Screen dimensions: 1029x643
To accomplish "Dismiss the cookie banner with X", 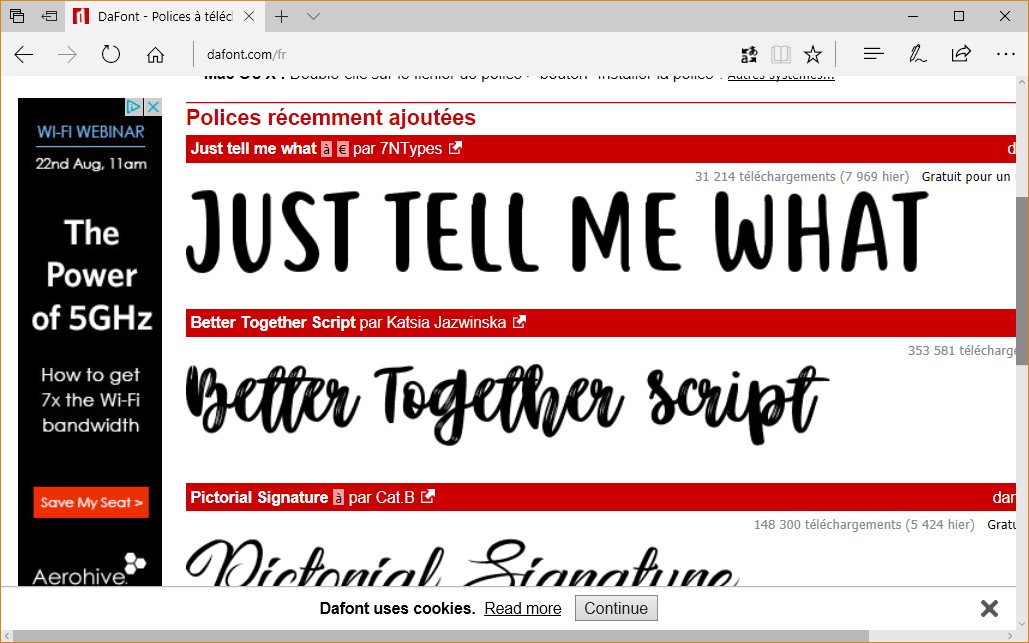I will click(x=989, y=608).
